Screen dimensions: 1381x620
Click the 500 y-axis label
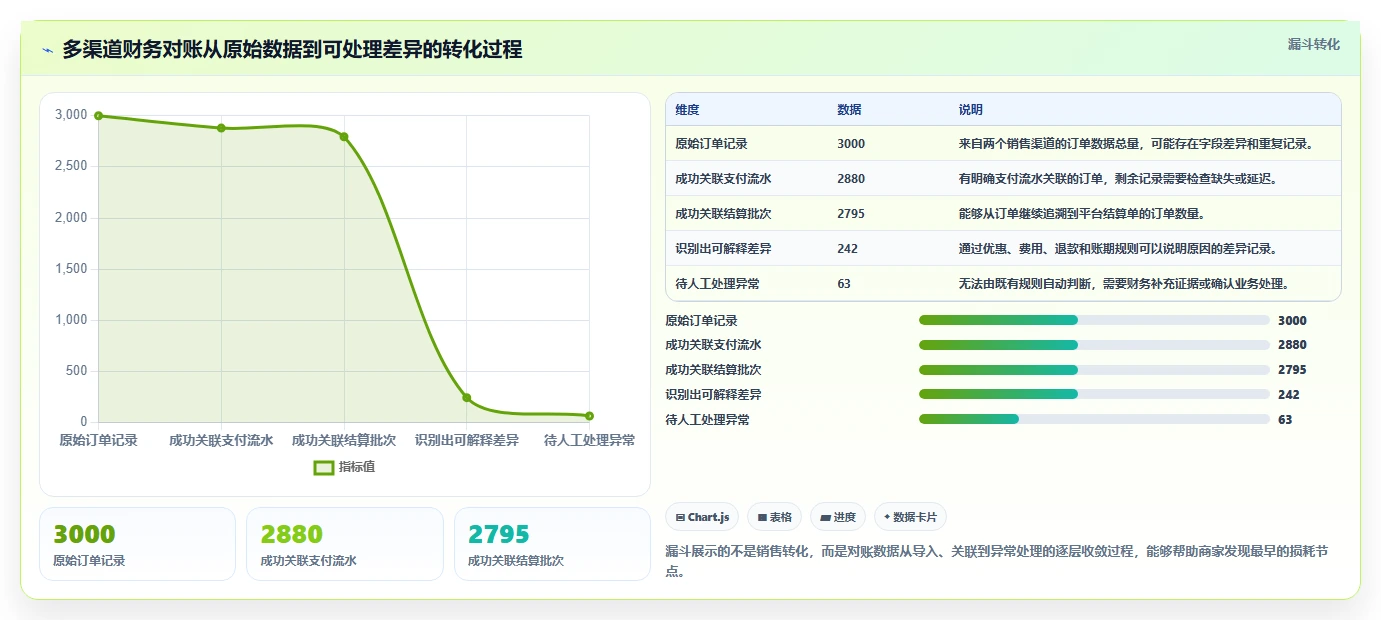[77, 371]
